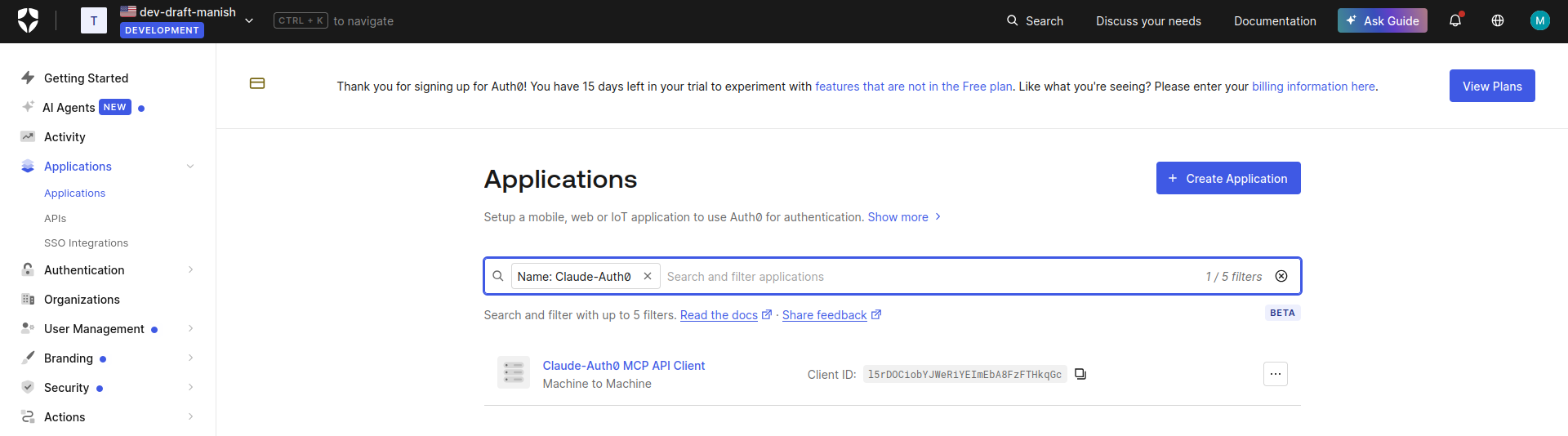Click the search bar magnifier icon
The image size is (1568, 436).
[497, 276]
